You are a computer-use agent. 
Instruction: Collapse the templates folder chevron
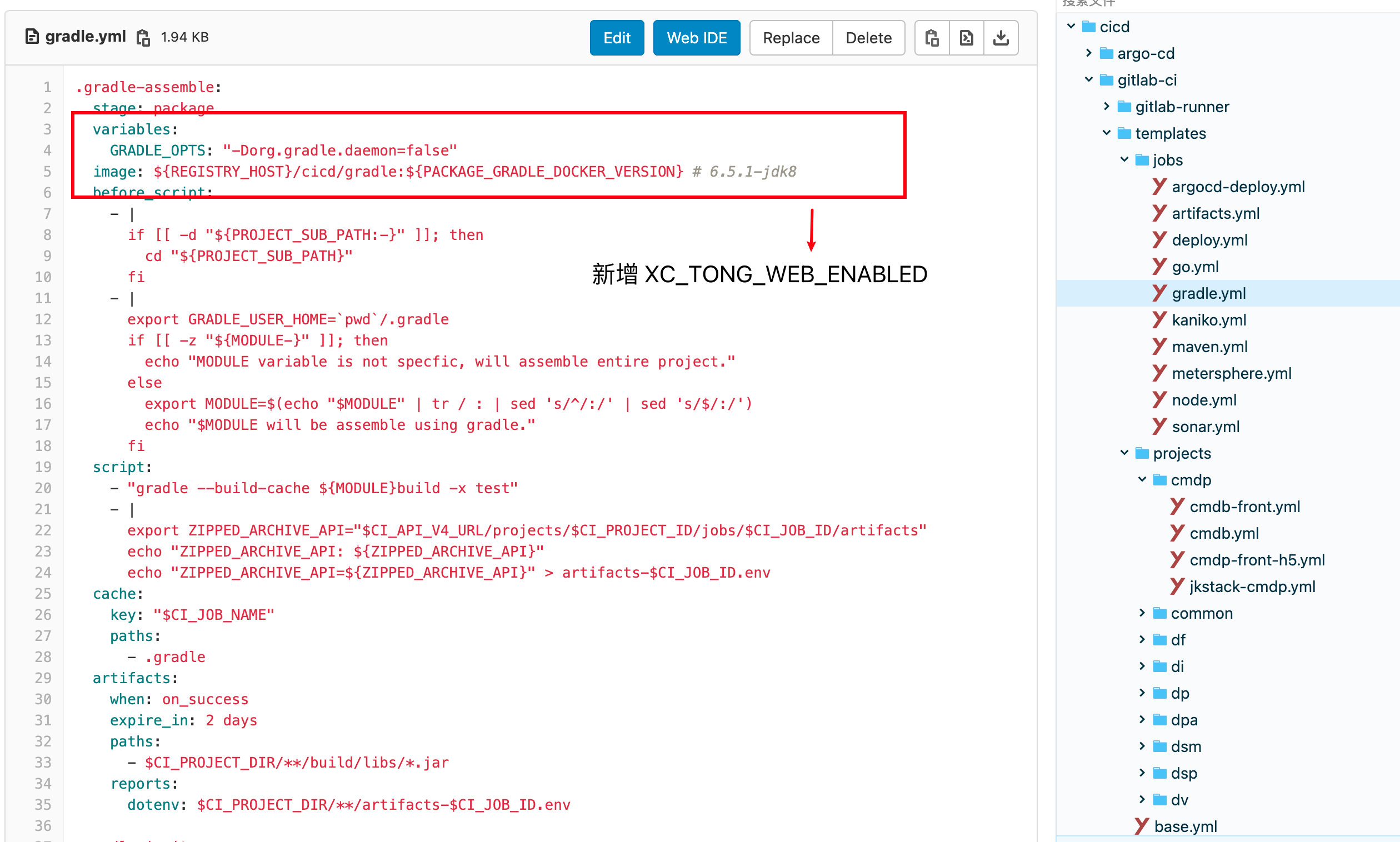[x=1106, y=133]
